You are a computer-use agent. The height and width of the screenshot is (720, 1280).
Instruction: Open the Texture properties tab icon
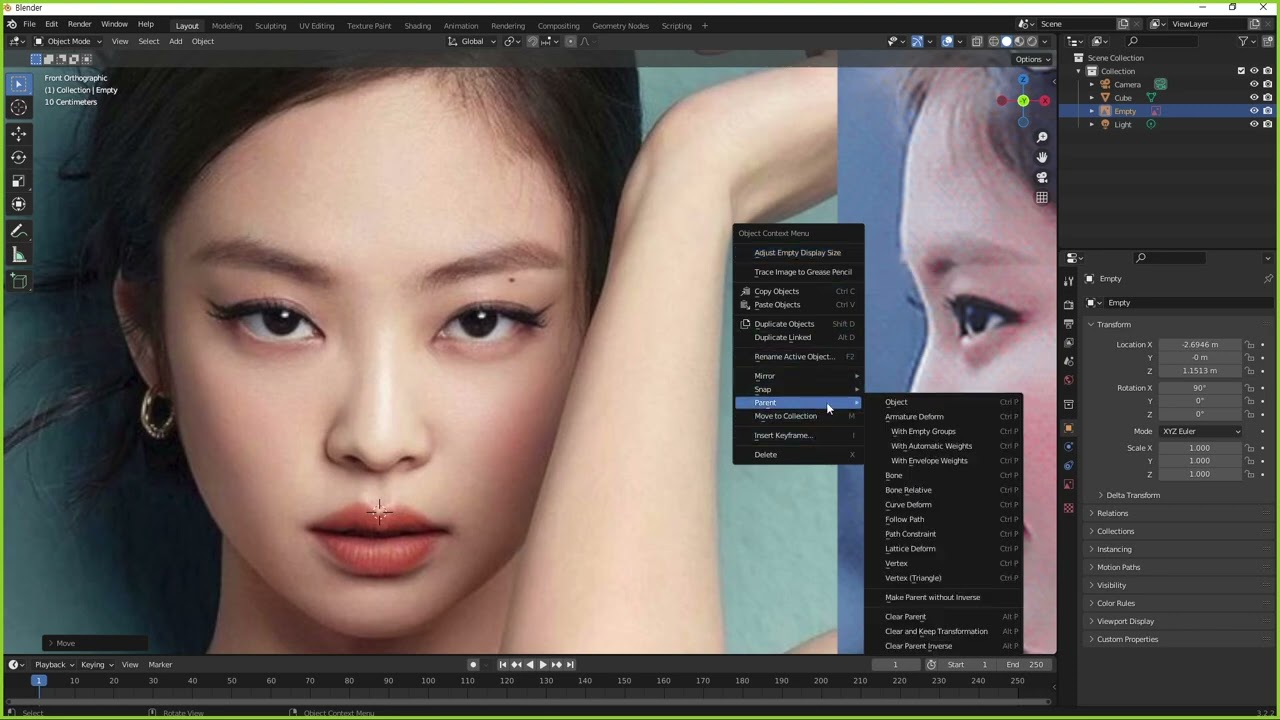[1068, 509]
